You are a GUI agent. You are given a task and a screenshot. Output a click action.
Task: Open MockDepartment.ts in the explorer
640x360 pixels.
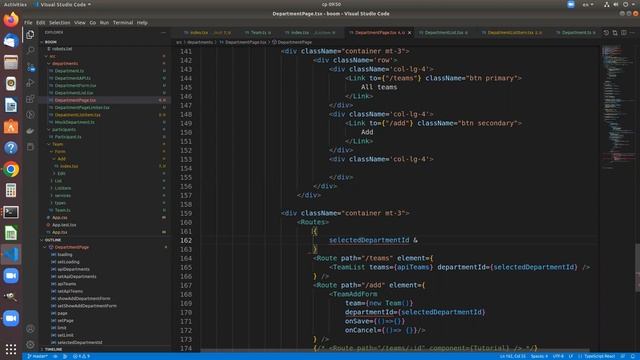pyautogui.click(x=75, y=122)
